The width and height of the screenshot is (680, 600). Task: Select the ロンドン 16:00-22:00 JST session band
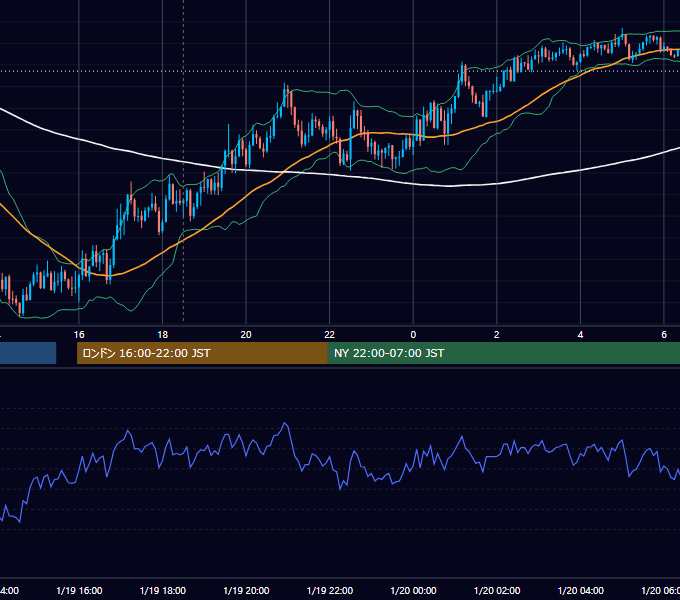[202, 353]
